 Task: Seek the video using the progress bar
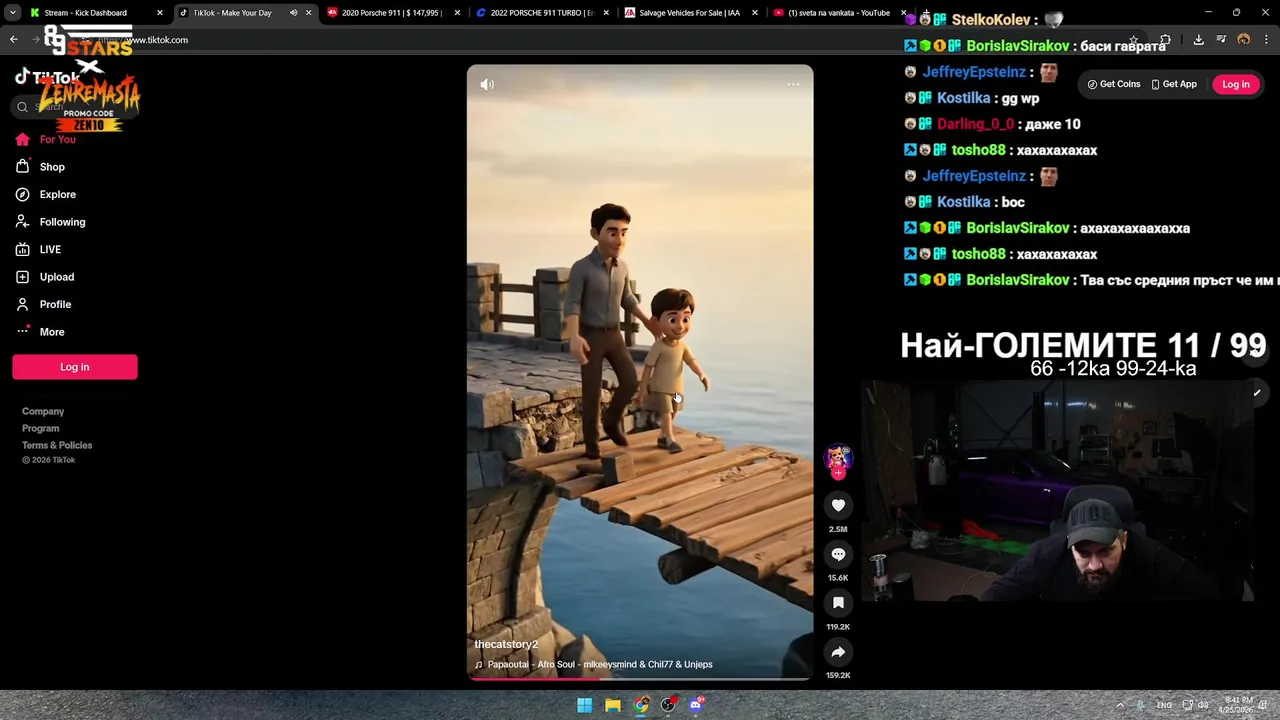click(640, 679)
